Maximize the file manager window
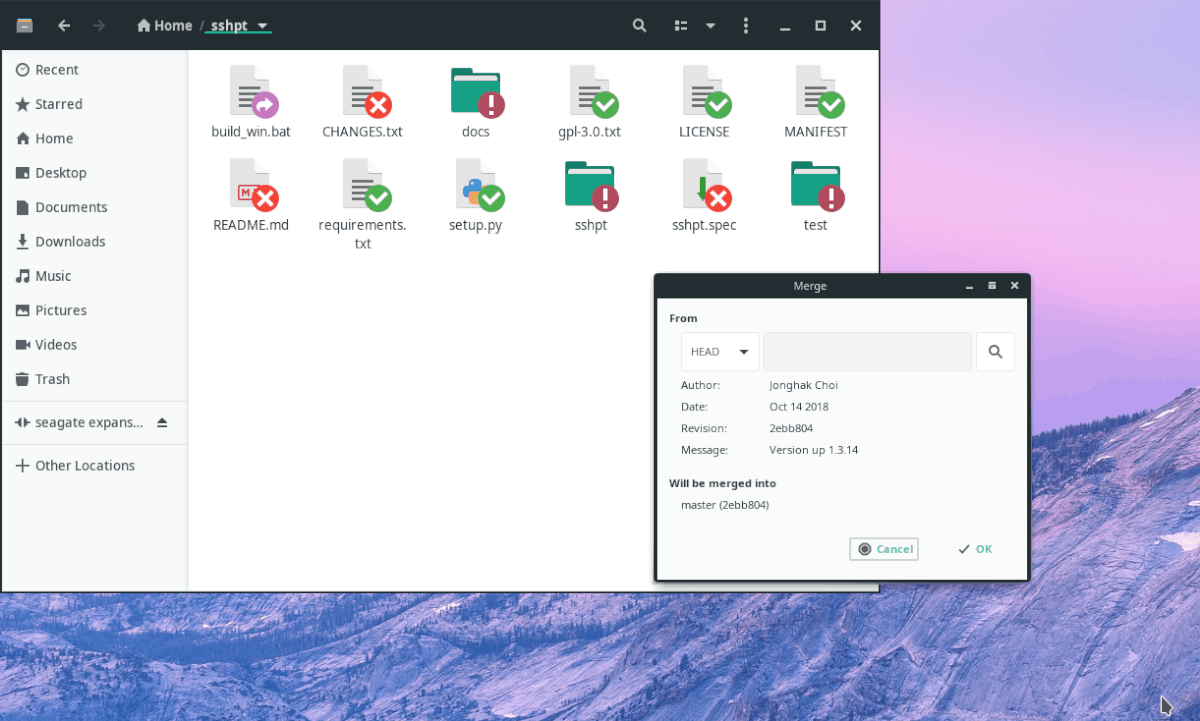This screenshot has width=1200, height=721. 820,26
